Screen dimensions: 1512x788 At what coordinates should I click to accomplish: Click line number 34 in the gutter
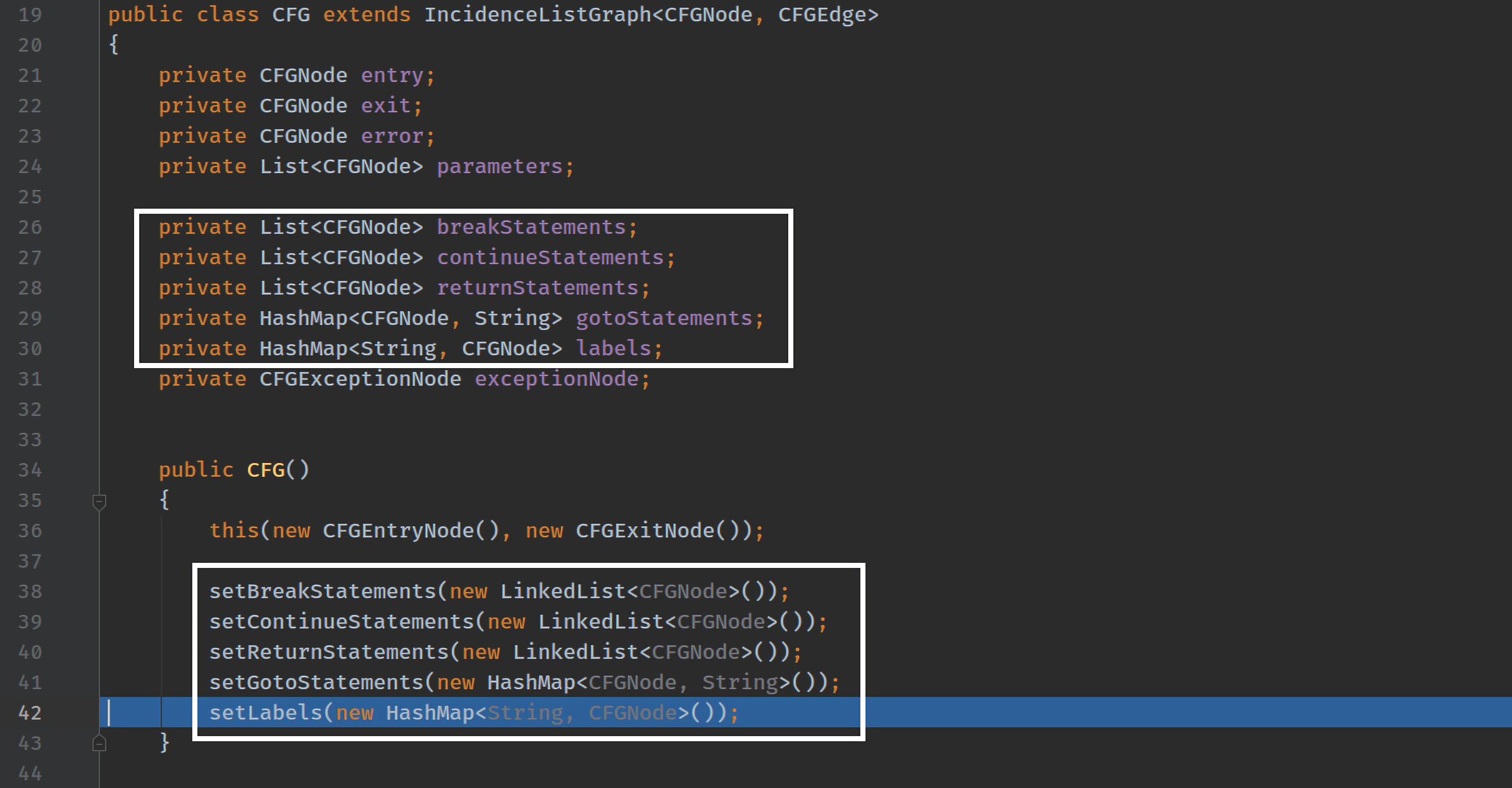pos(30,470)
